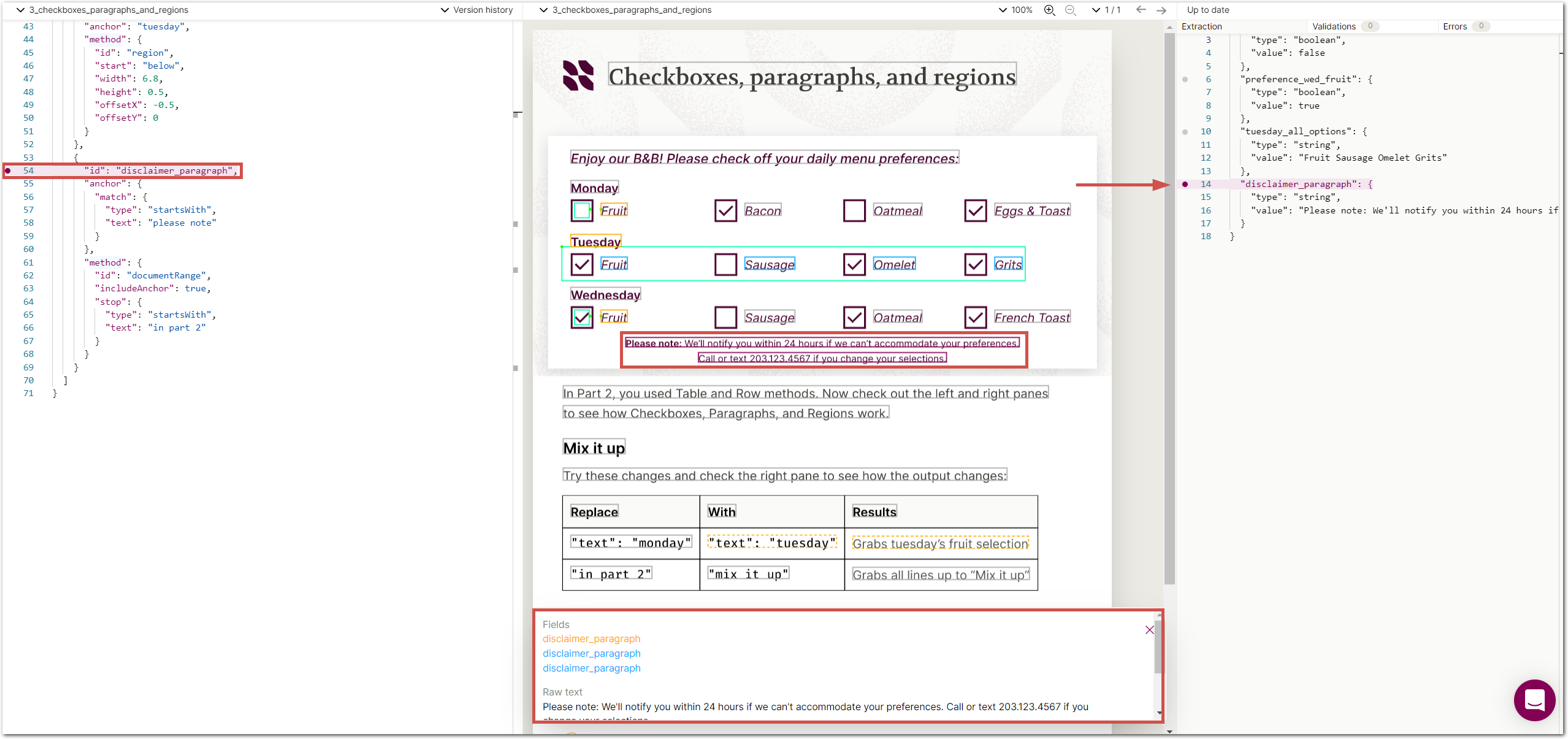The width and height of the screenshot is (1568, 739).
Task: Toggle Wednesday French Toast checkbox
Action: pos(975,317)
